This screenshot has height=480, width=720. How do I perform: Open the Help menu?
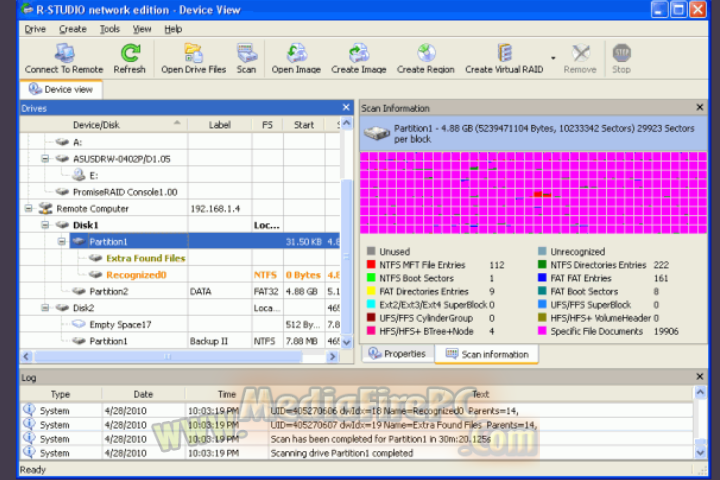coord(173,29)
